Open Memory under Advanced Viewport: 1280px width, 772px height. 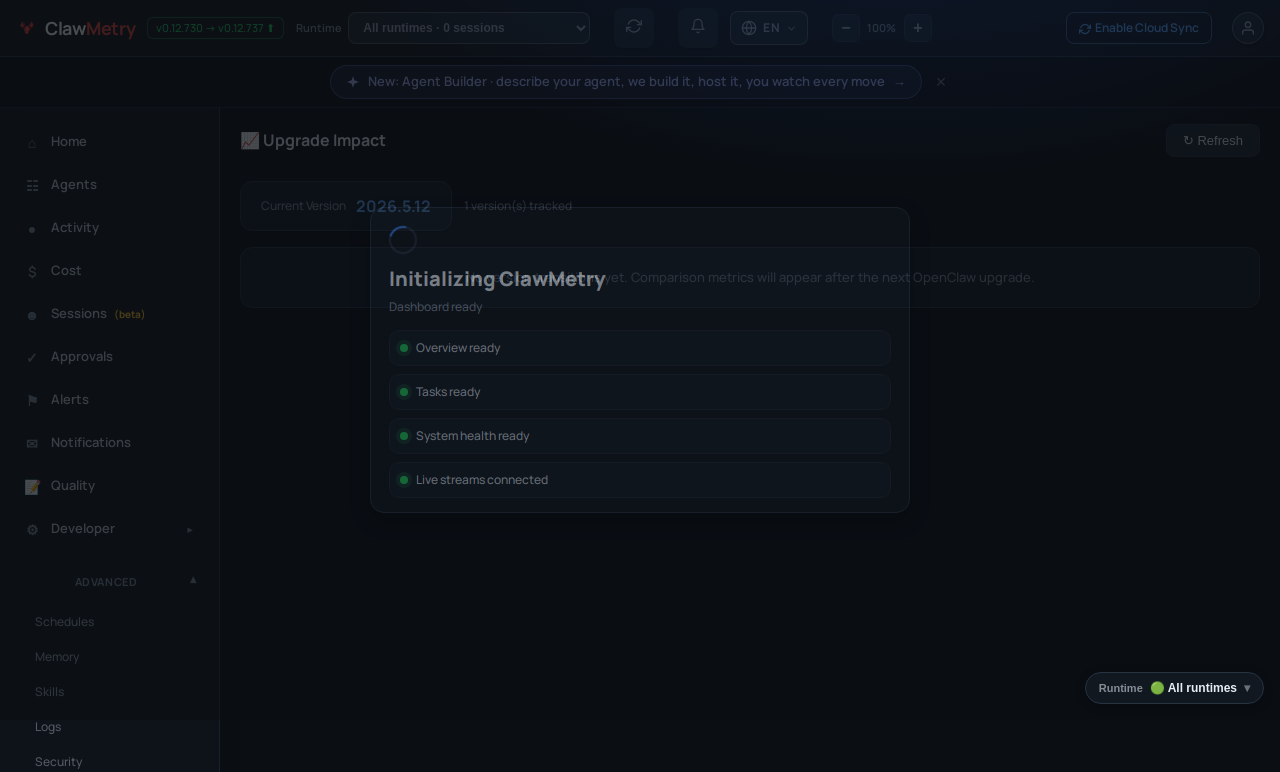tap(57, 657)
